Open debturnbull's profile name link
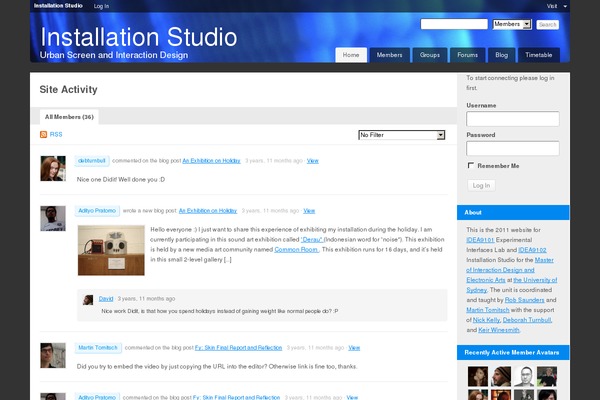The width and height of the screenshot is (600, 400). point(92,161)
